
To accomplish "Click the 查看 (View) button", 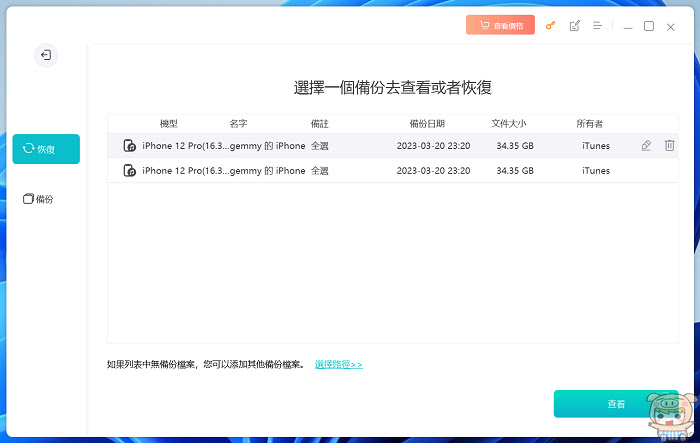I will click(616, 404).
